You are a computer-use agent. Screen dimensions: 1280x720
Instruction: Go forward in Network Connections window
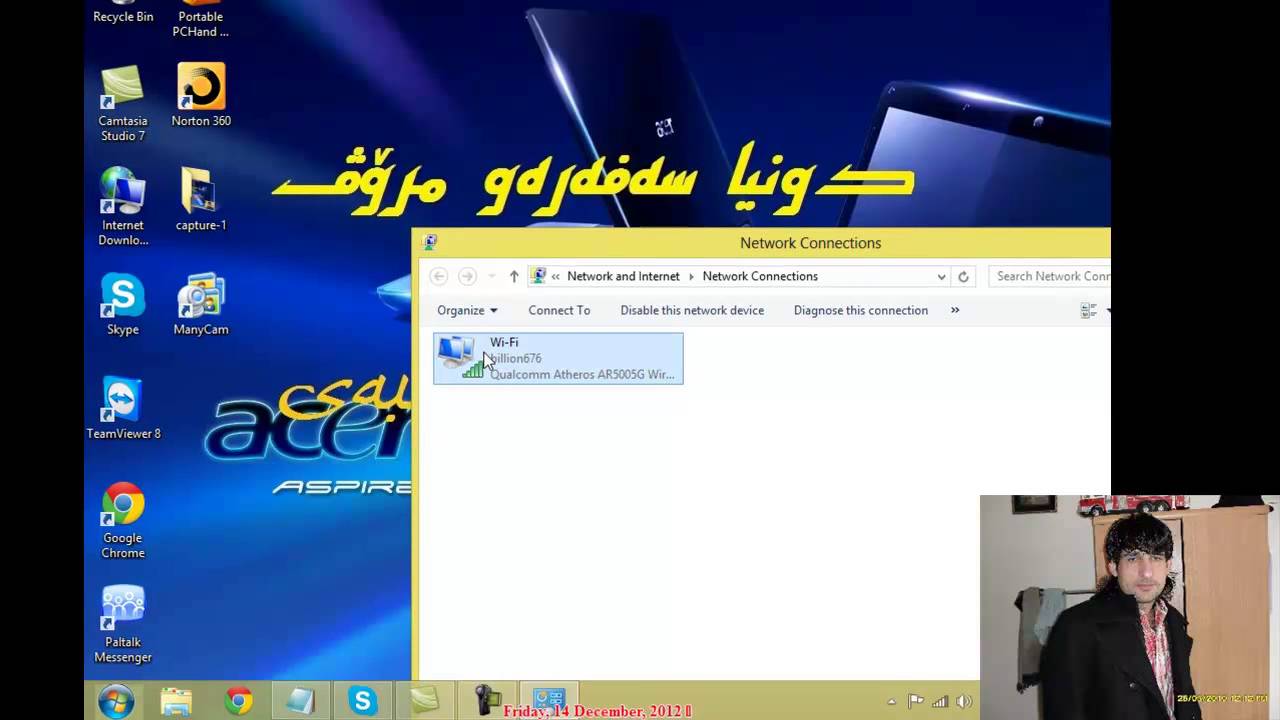click(467, 276)
